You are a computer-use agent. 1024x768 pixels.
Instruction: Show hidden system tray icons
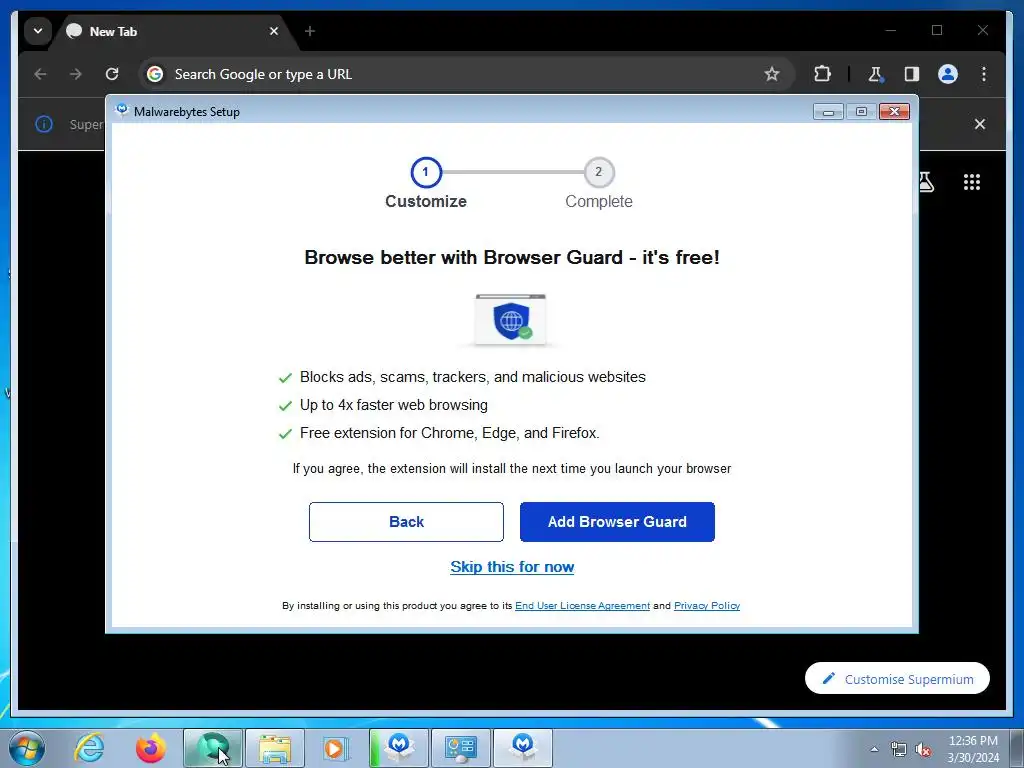[874, 749]
